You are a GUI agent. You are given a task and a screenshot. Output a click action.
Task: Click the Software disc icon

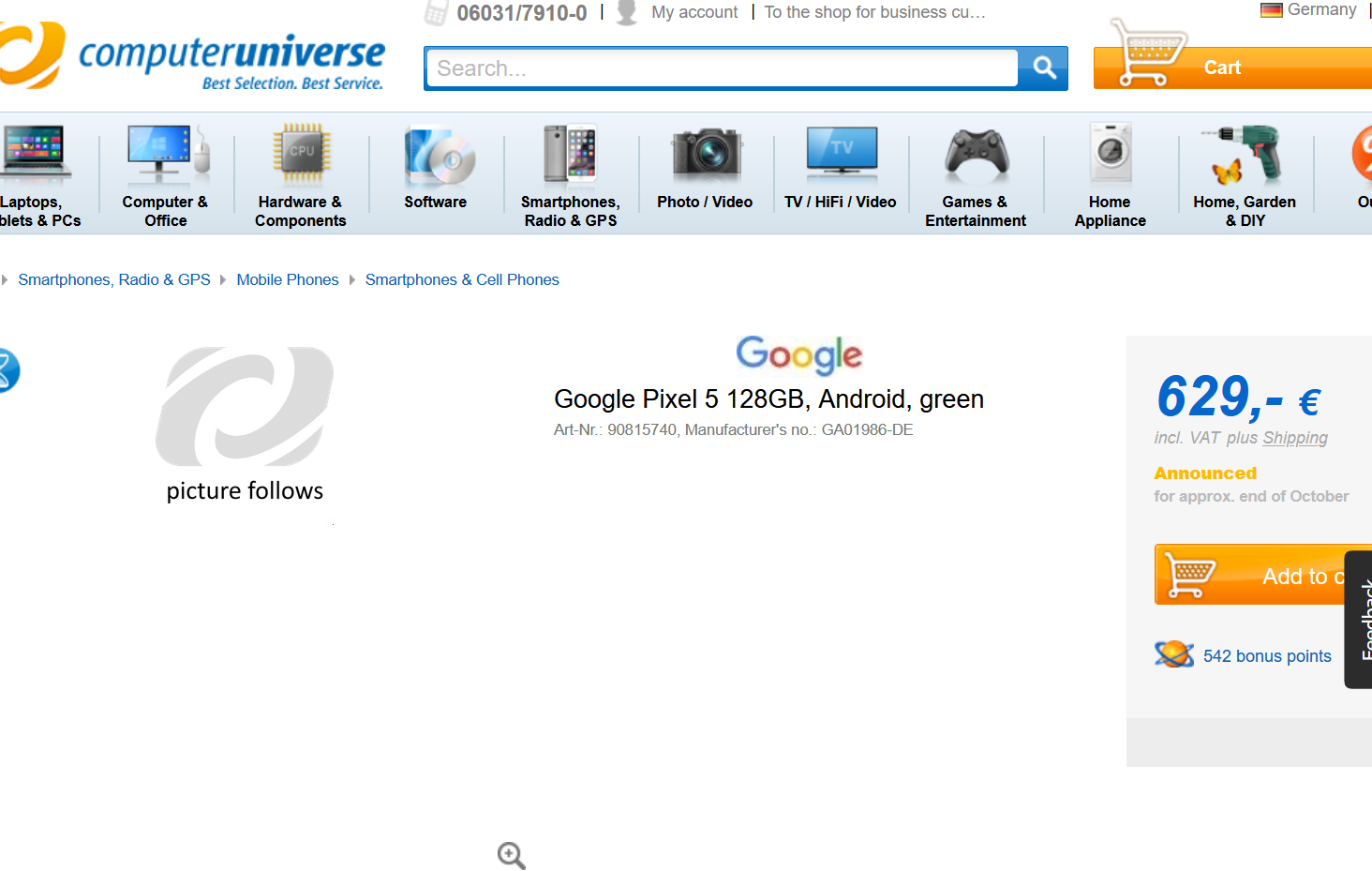[x=439, y=156]
